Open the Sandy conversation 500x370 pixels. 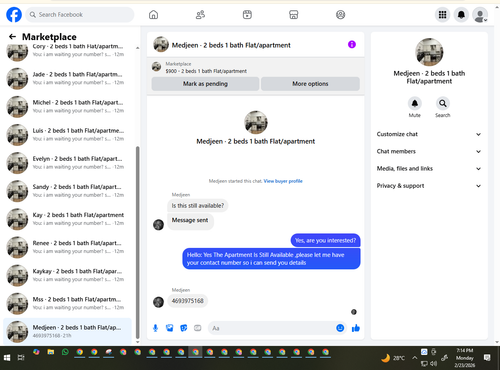click(68, 191)
